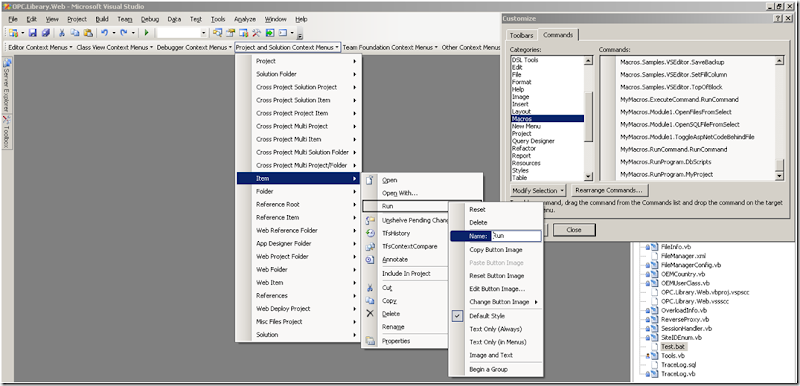Click the Commands list scrollbar up arrow
This screenshot has width=800, height=386.
[779, 61]
